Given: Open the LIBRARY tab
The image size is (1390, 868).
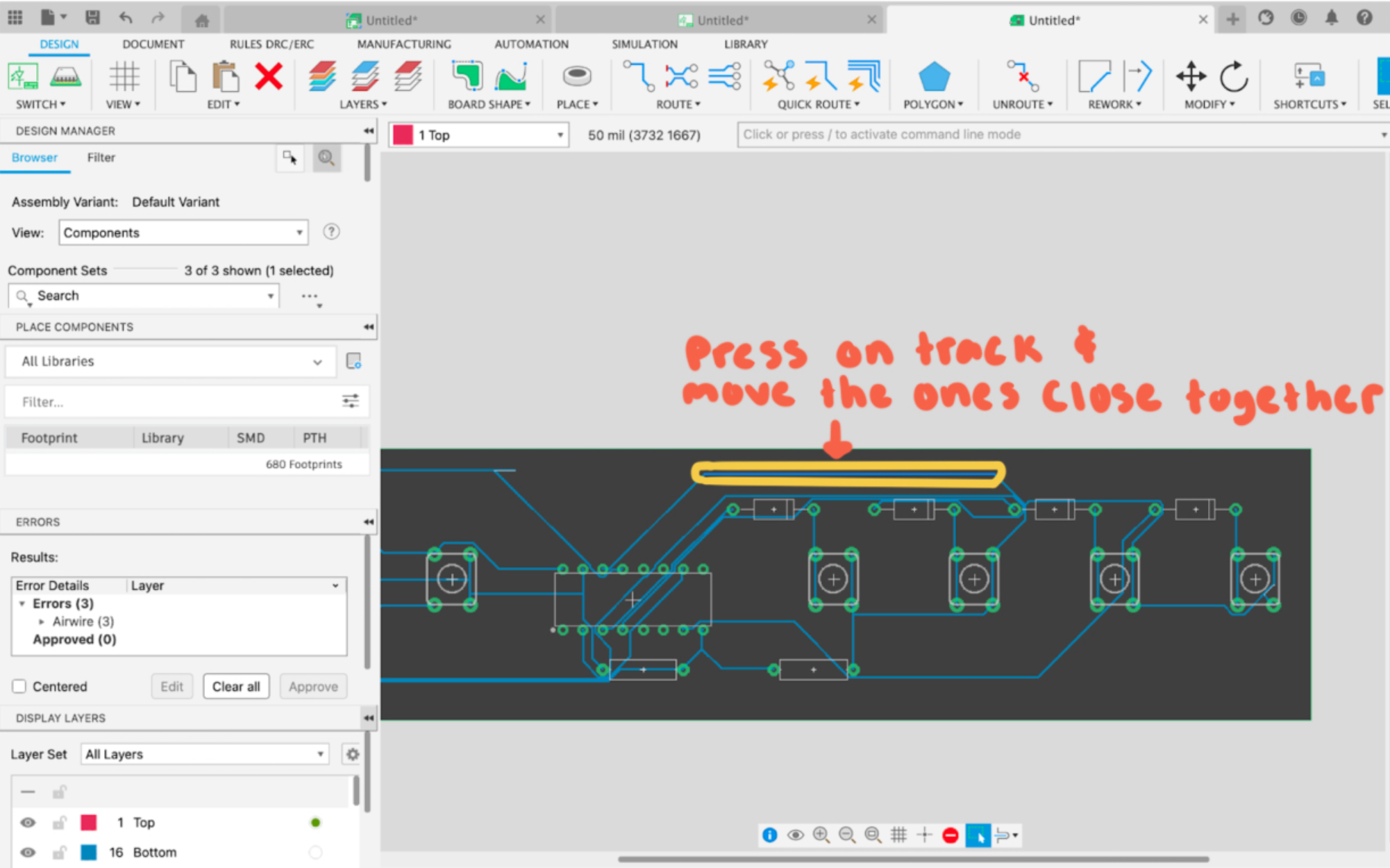Looking at the screenshot, I should [x=746, y=44].
